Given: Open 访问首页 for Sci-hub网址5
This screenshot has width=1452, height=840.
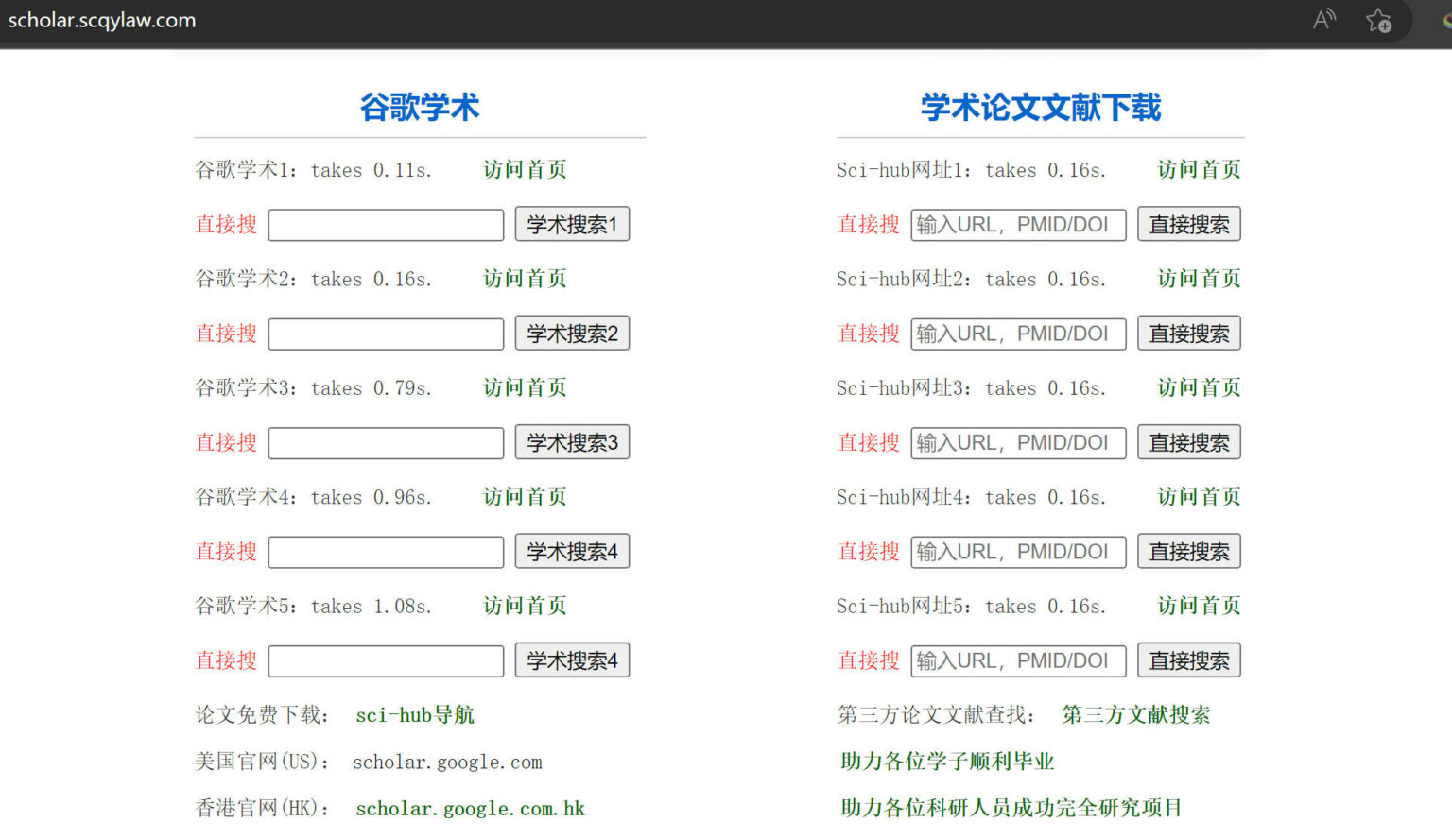Looking at the screenshot, I should (1197, 606).
